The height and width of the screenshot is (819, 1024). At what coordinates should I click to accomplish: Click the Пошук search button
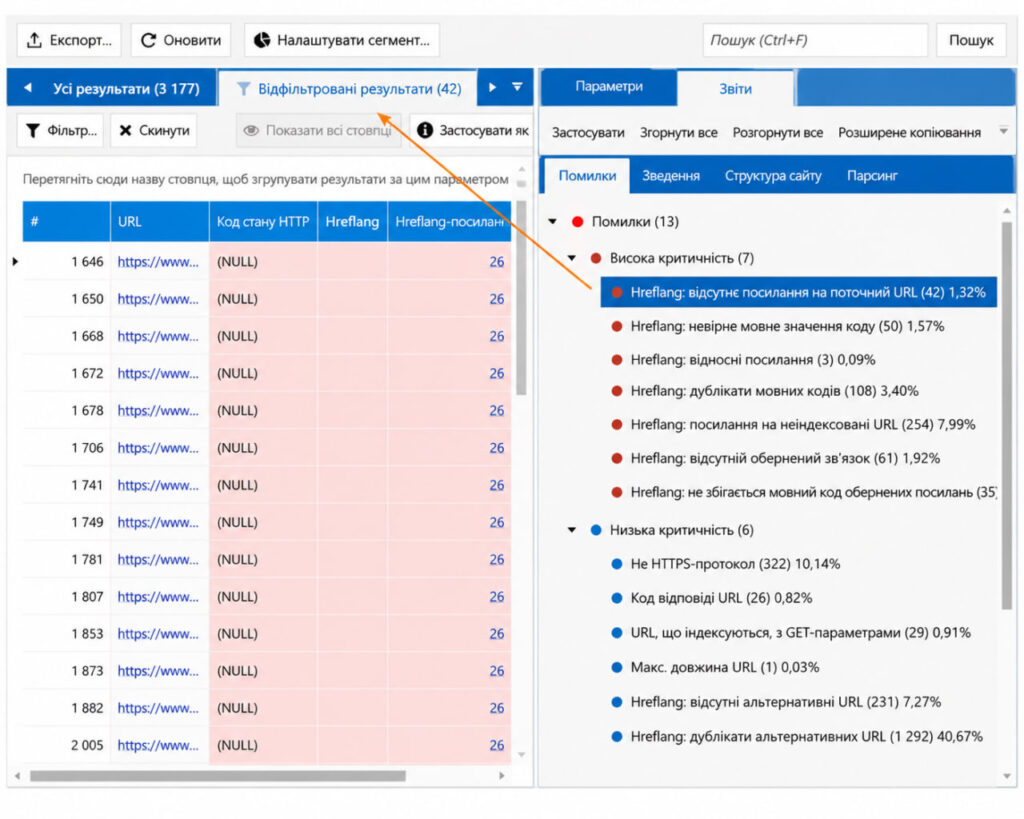970,40
